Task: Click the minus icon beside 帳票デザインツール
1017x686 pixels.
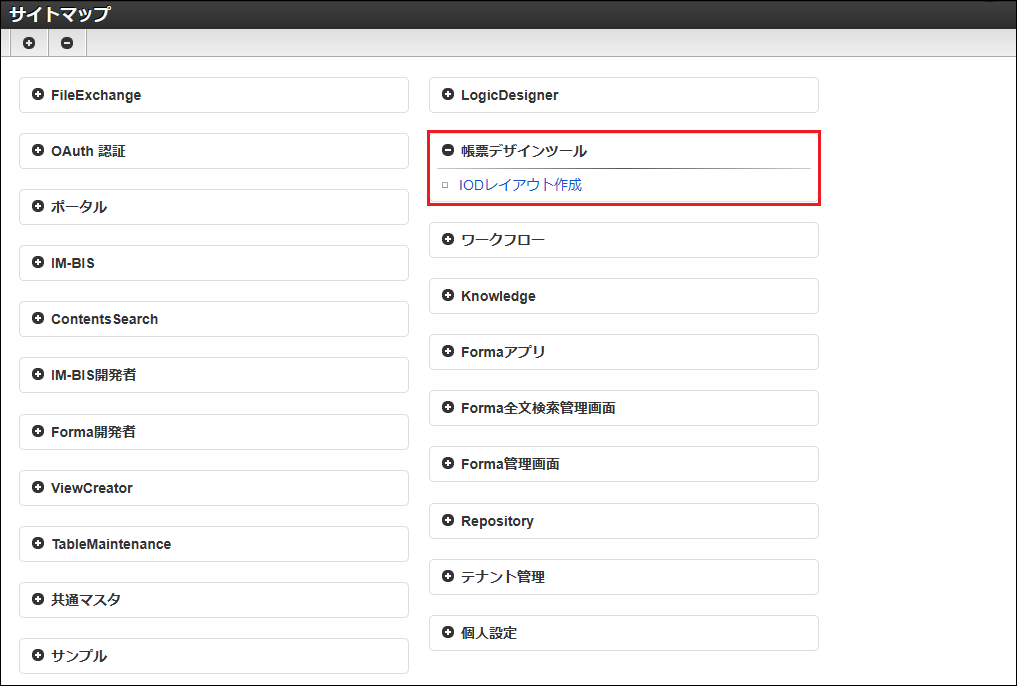Action: (x=448, y=151)
